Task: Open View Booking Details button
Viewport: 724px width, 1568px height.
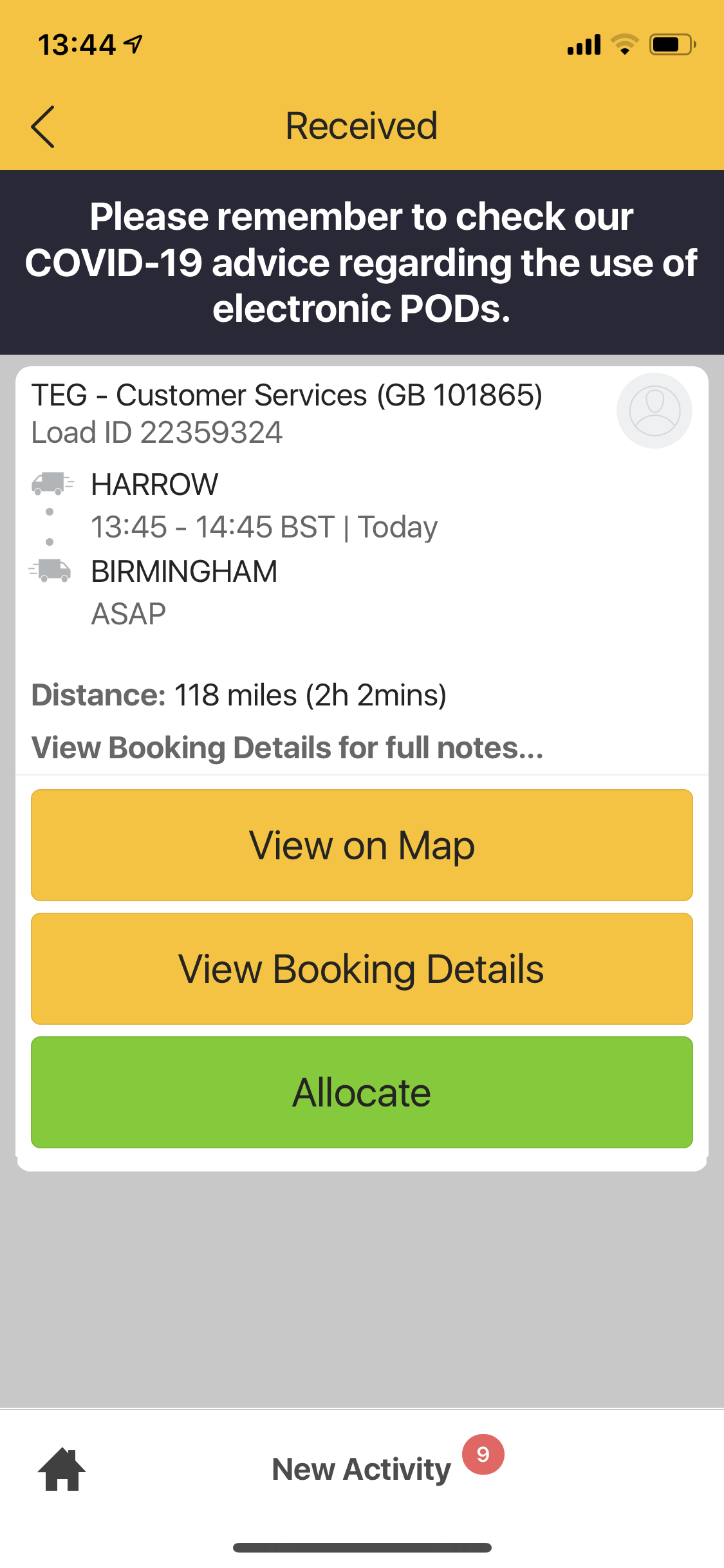Action: [362, 969]
